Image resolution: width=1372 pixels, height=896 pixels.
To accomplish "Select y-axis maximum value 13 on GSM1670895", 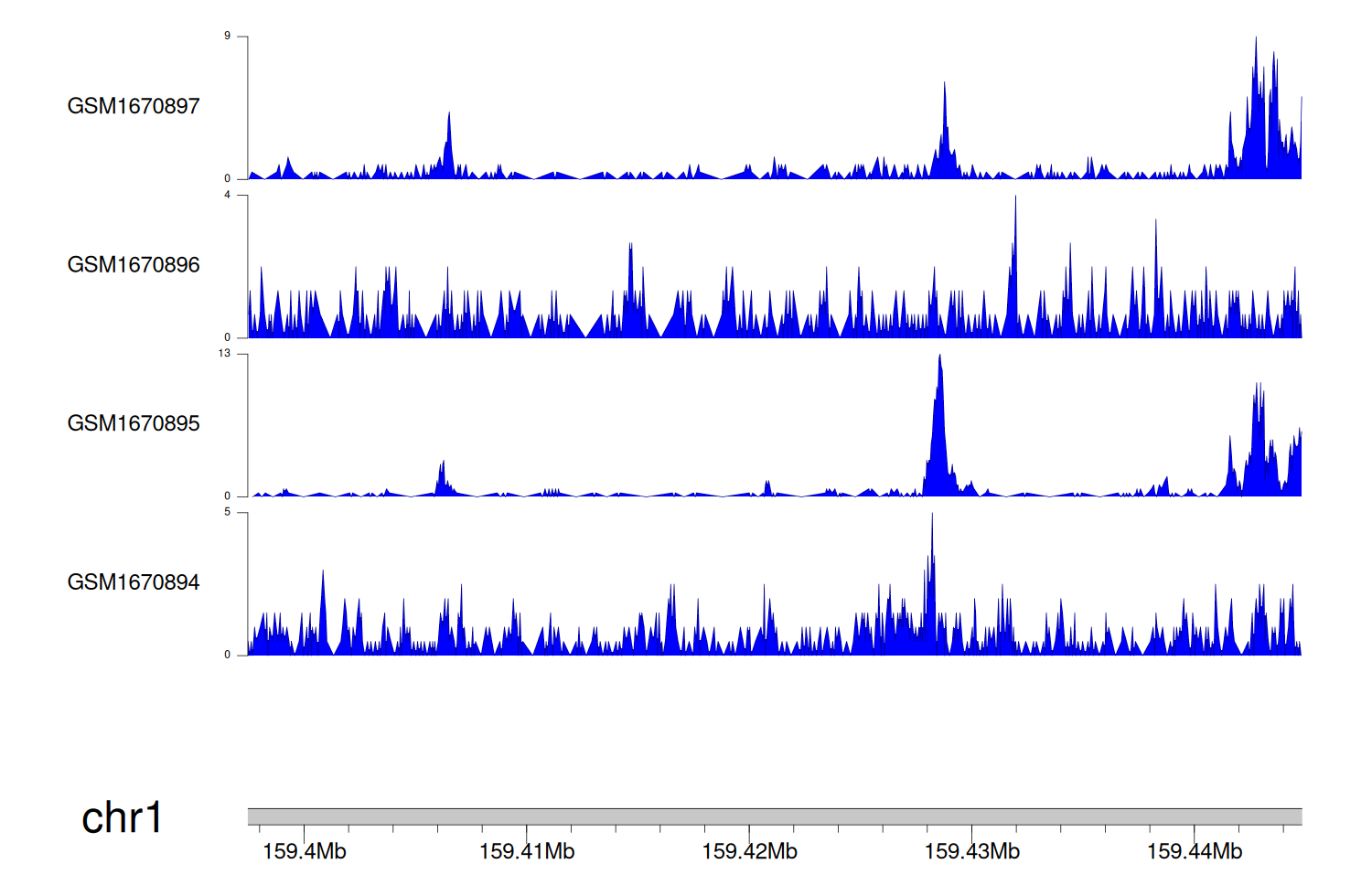I will 225,354.
